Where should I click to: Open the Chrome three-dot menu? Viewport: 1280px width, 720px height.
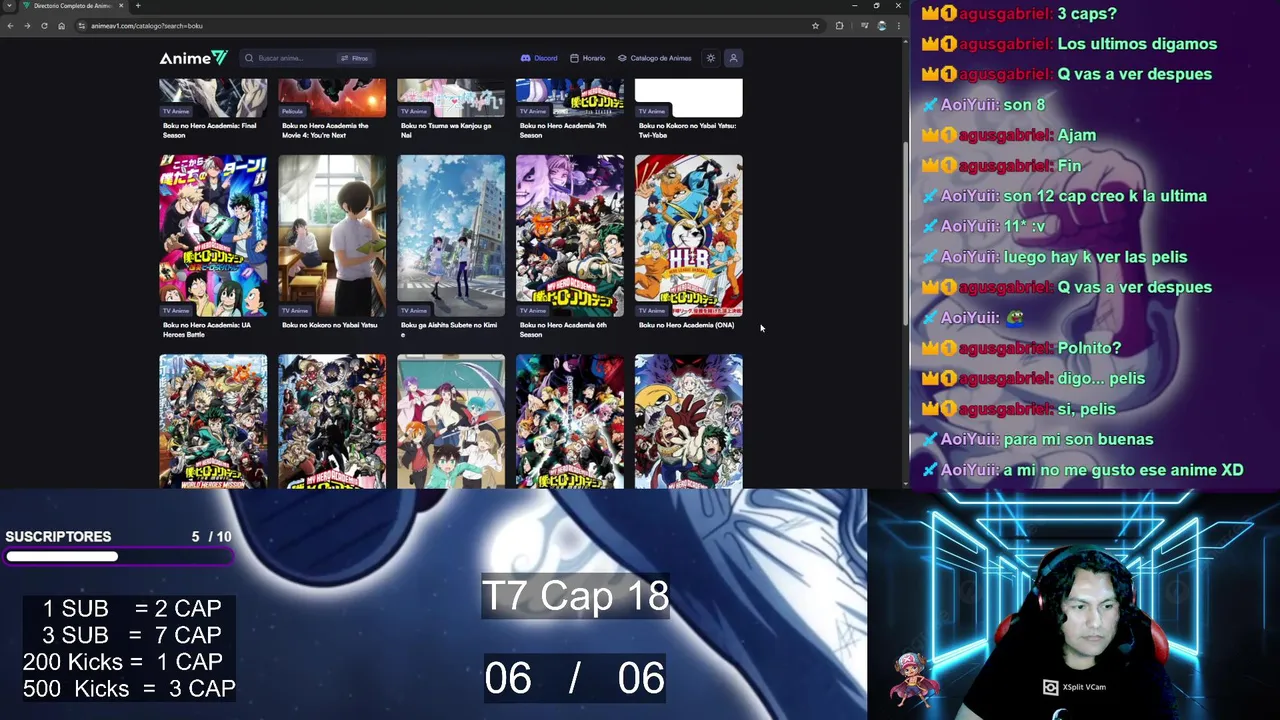click(897, 26)
